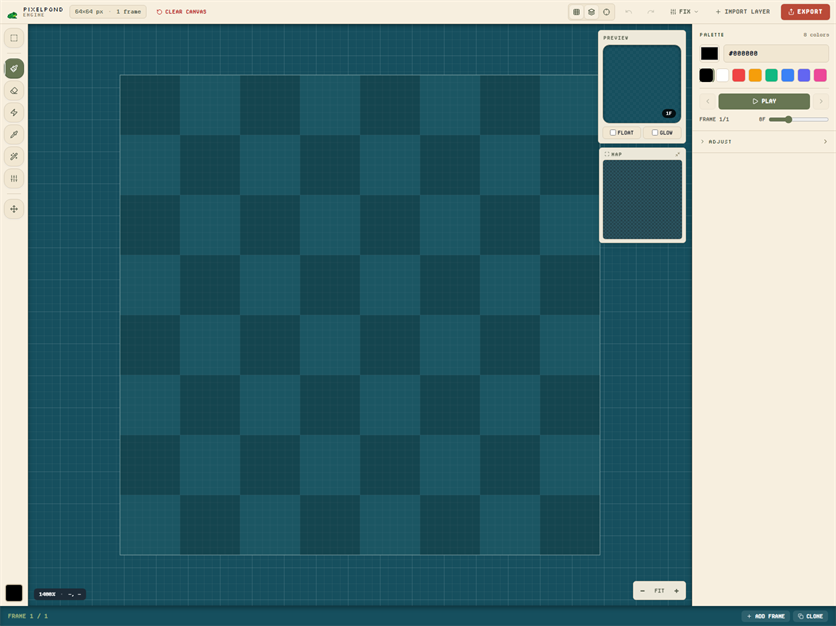Adjust the frame speed slider
This screenshot has height=626, width=836.
(x=799, y=119)
